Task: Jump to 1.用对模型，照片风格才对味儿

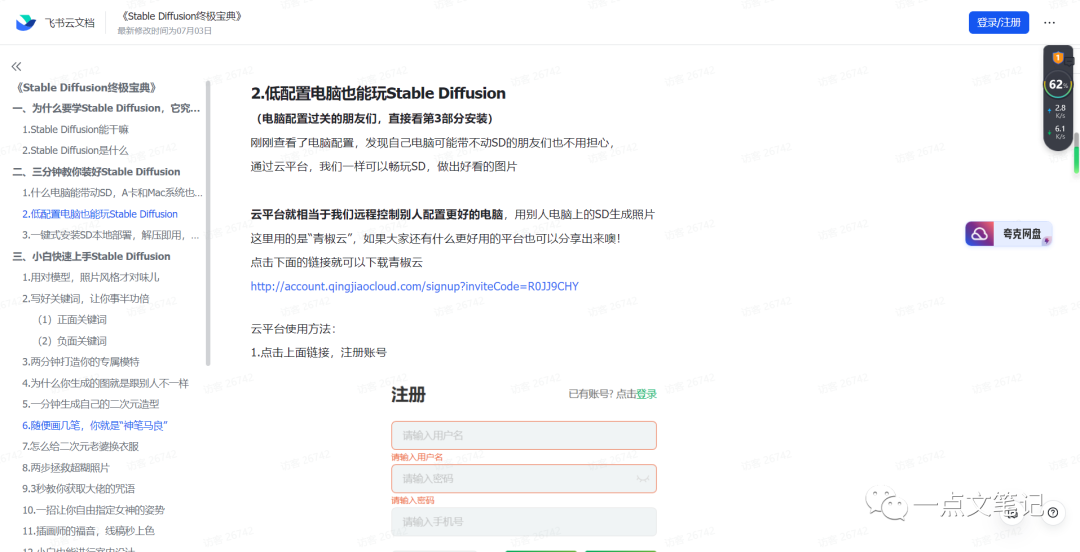Action: point(91,277)
